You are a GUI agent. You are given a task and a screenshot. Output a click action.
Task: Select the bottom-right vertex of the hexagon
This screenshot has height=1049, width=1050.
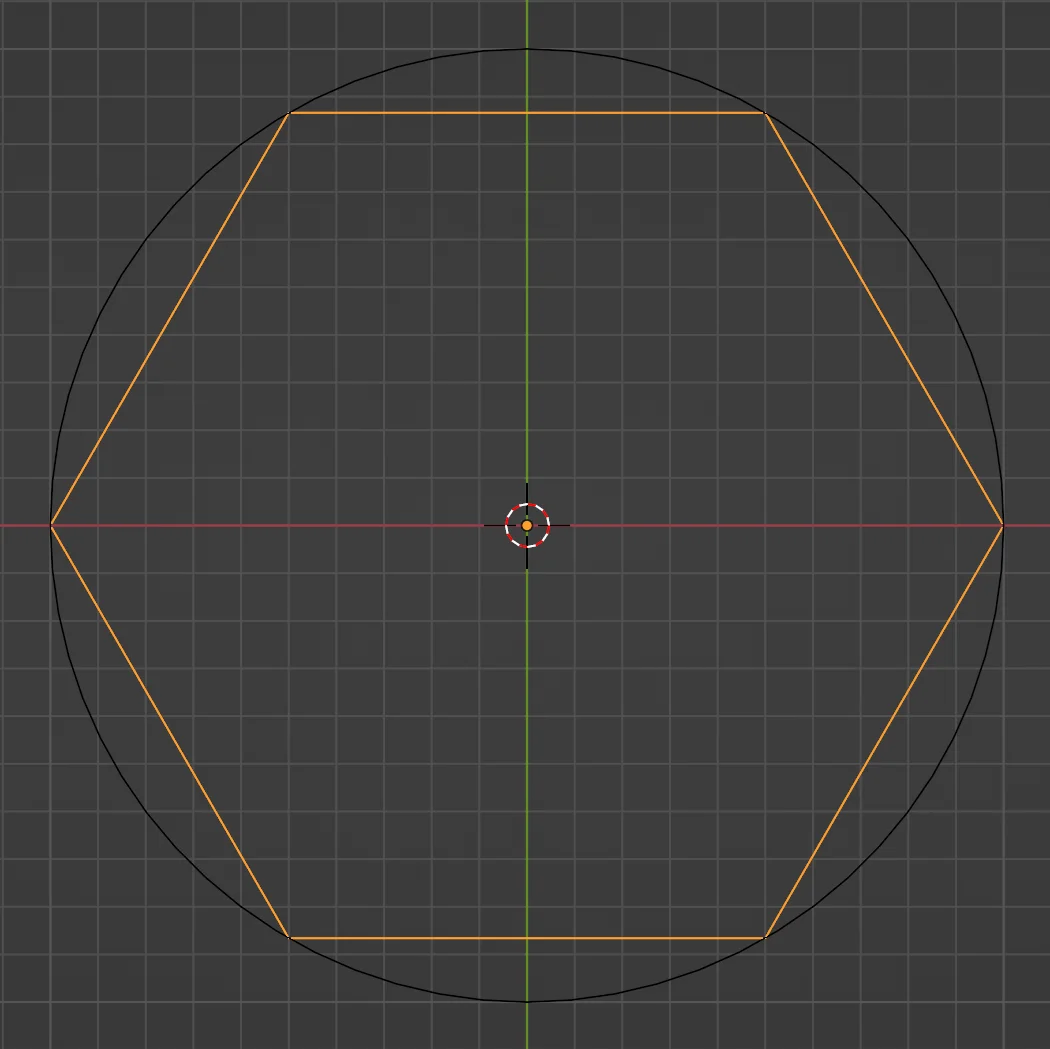[765, 936]
